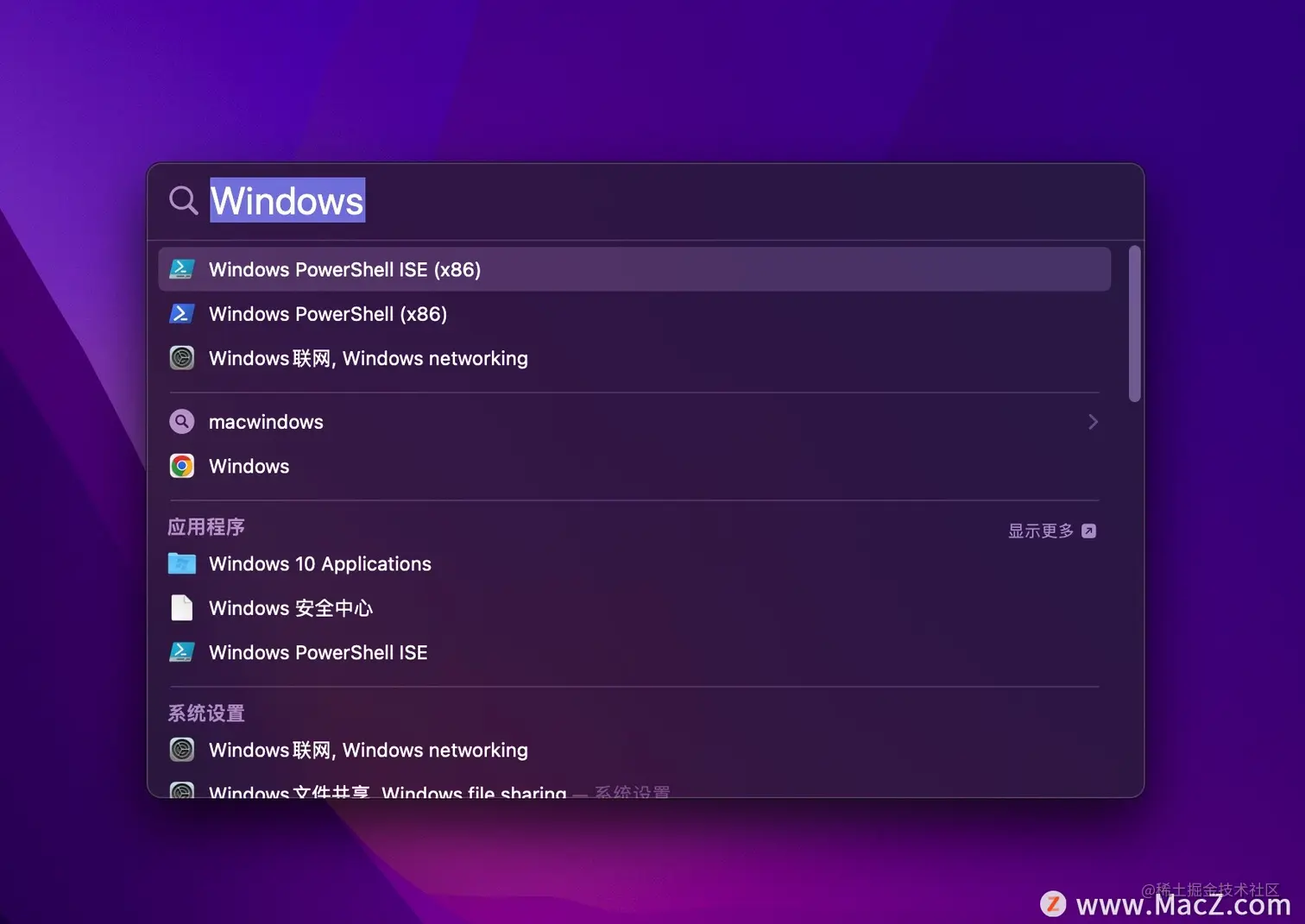Click PowerShell ISE (x86) app icon

(x=181, y=269)
